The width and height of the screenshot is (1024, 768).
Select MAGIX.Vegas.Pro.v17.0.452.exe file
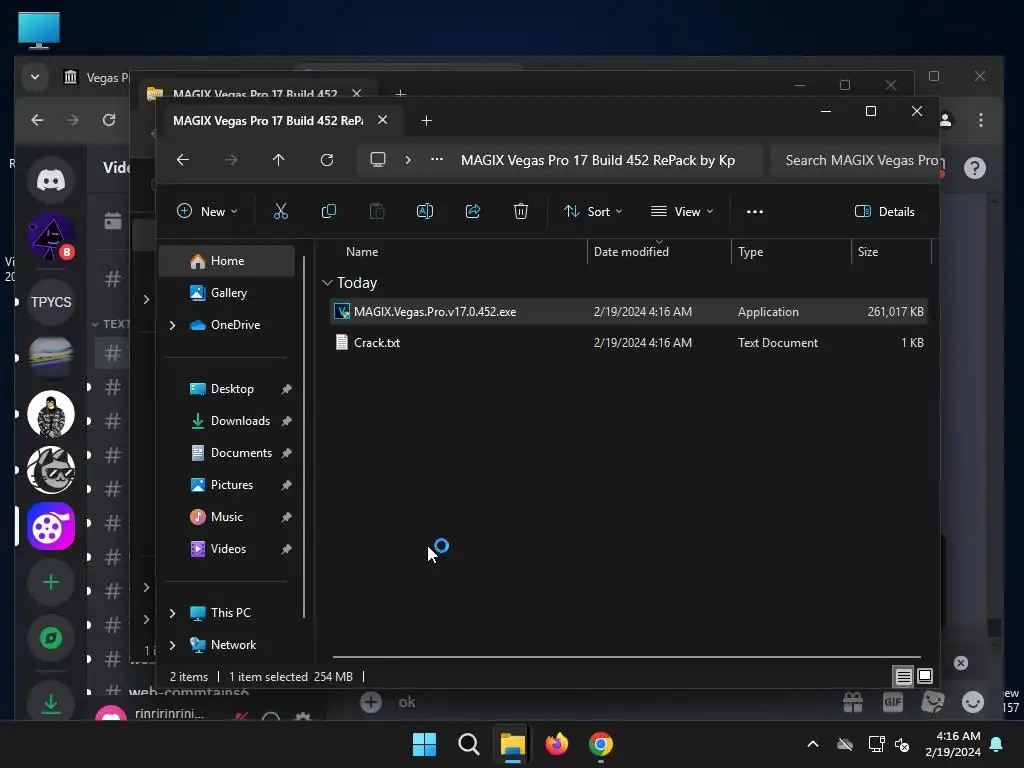628,312
